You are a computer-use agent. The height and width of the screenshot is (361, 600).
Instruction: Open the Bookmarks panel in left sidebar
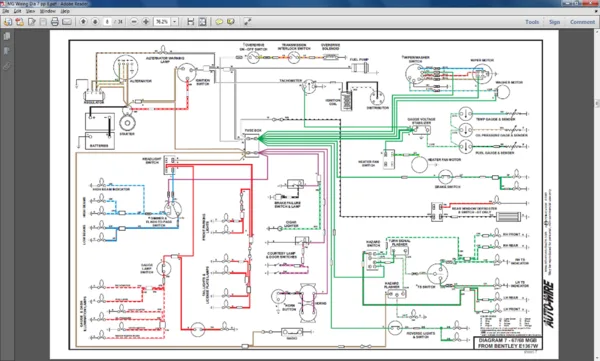tap(7, 51)
